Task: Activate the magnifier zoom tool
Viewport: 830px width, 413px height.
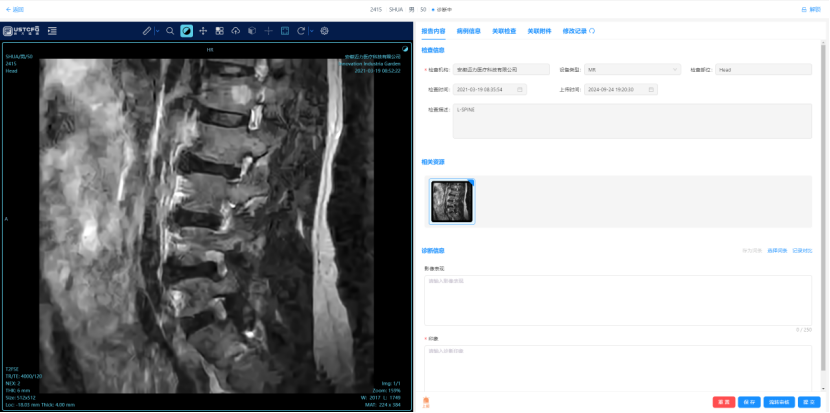Action: pos(170,31)
